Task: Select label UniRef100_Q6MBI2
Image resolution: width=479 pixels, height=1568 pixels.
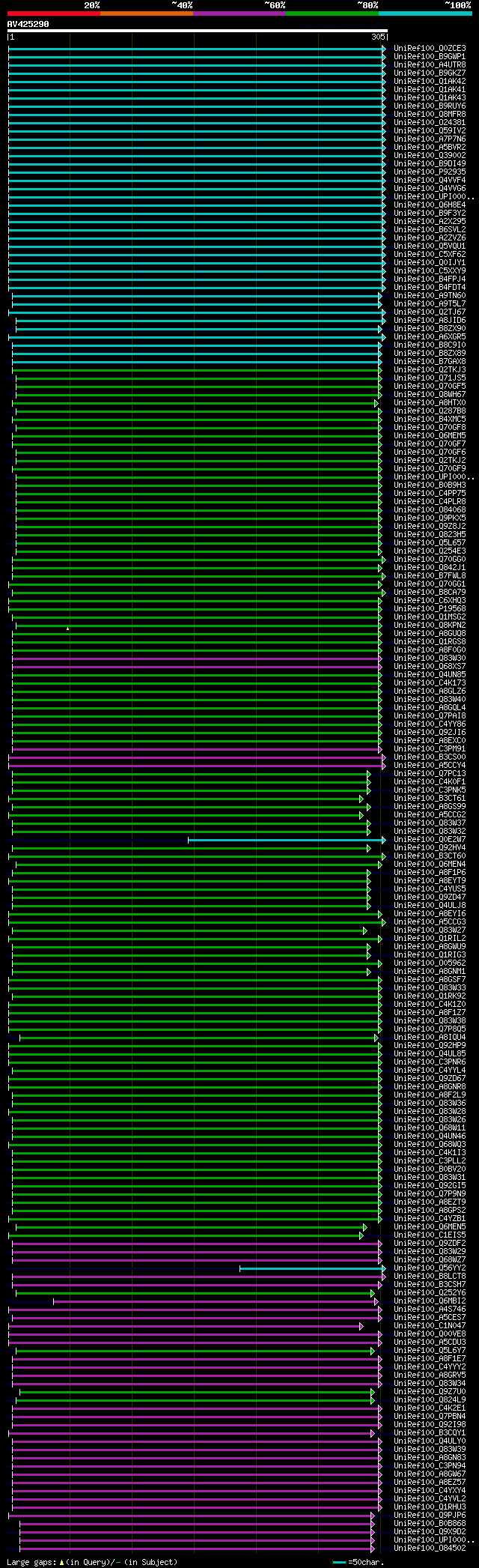Action: (430, 1301)
